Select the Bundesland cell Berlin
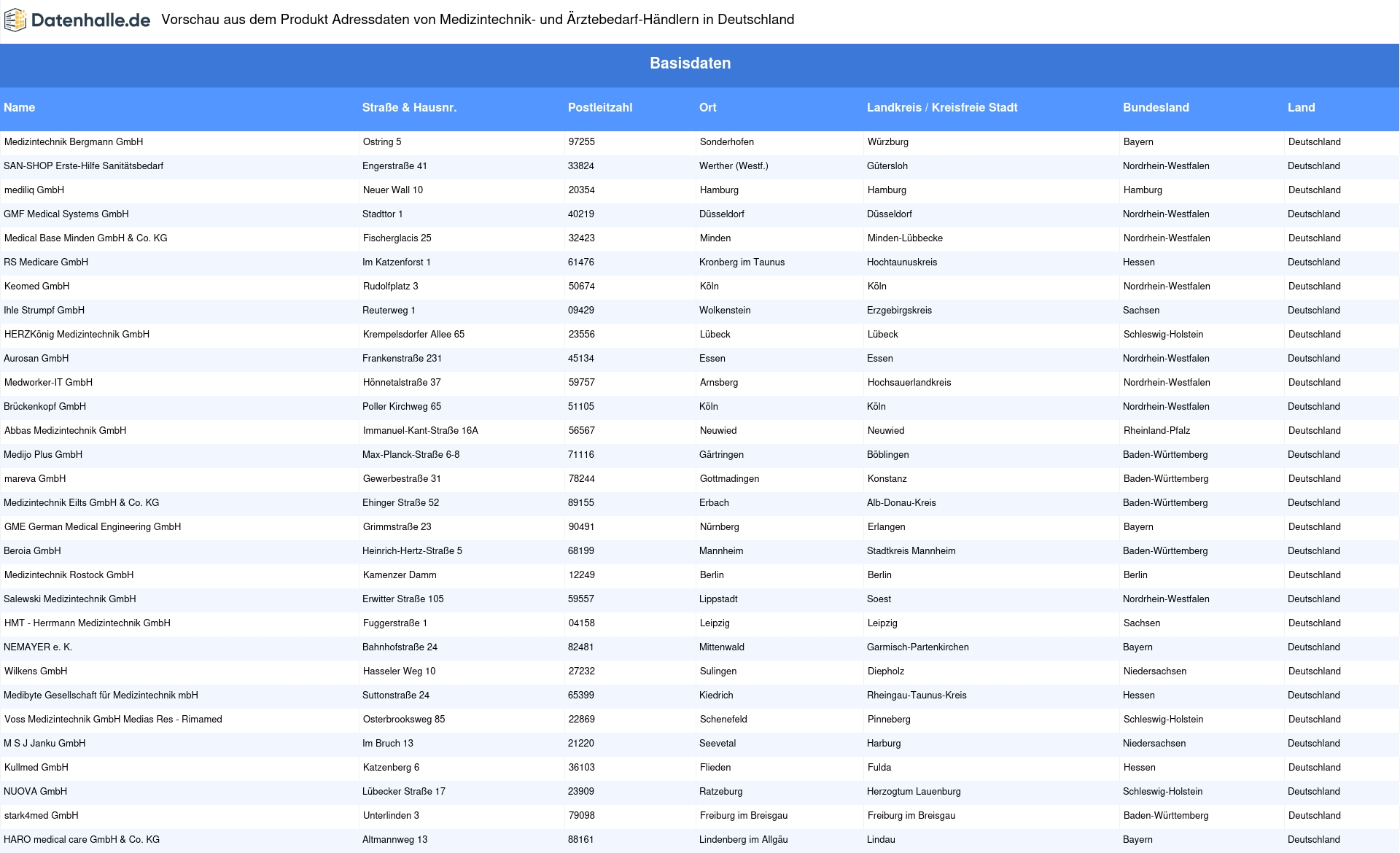Image resolution: width=1400 pixels, height=853 pixels. pyautogui.click(x=1135, y=575)
